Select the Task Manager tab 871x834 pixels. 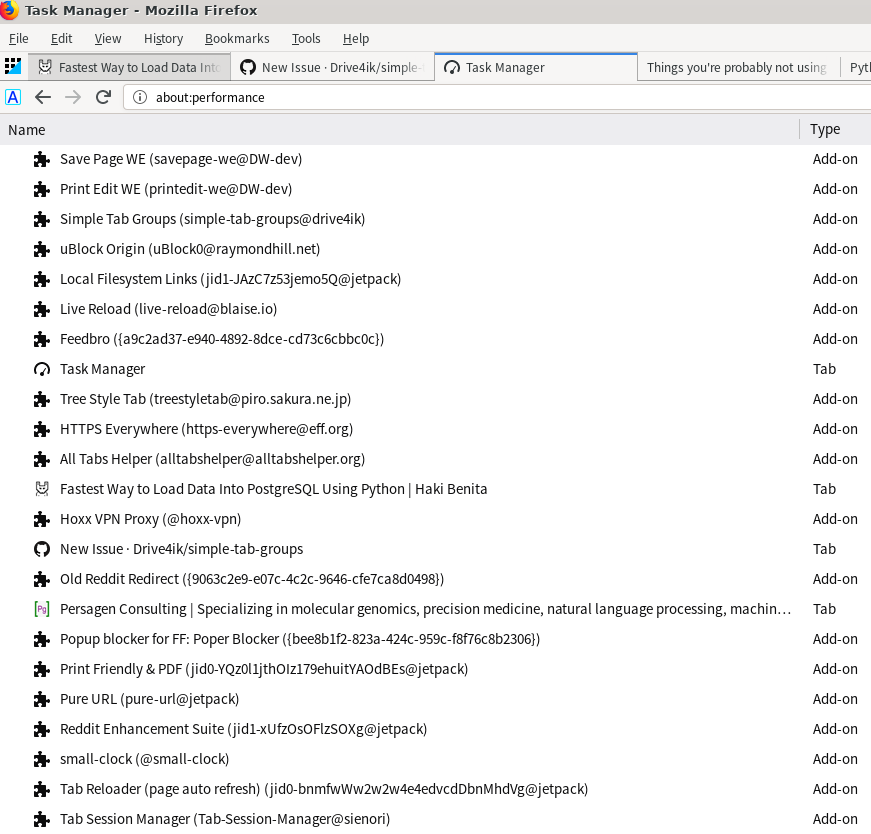536,67
